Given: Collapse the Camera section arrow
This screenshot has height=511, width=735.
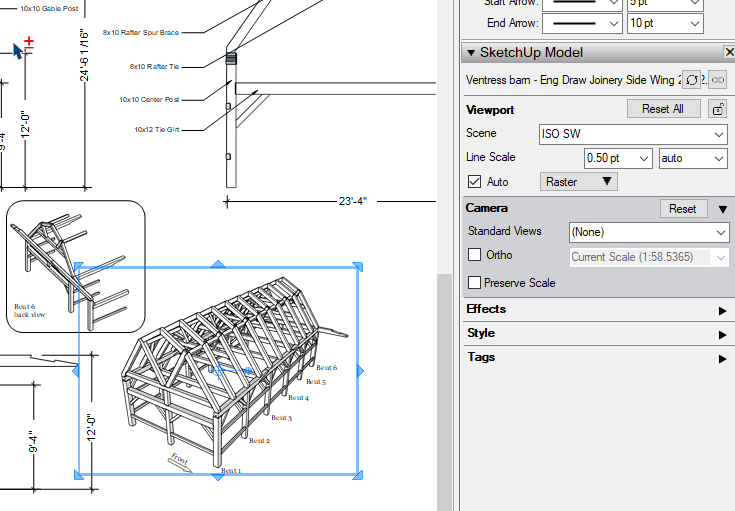Looking at the screenshot, I should [723, 209].
